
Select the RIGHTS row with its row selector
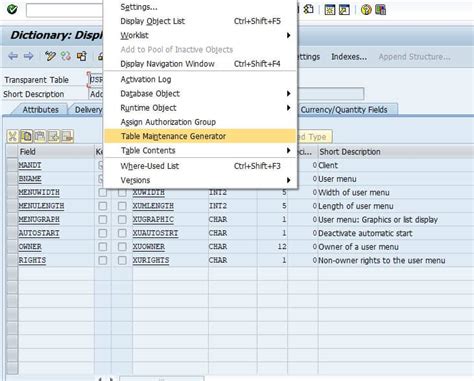[12, 260]
